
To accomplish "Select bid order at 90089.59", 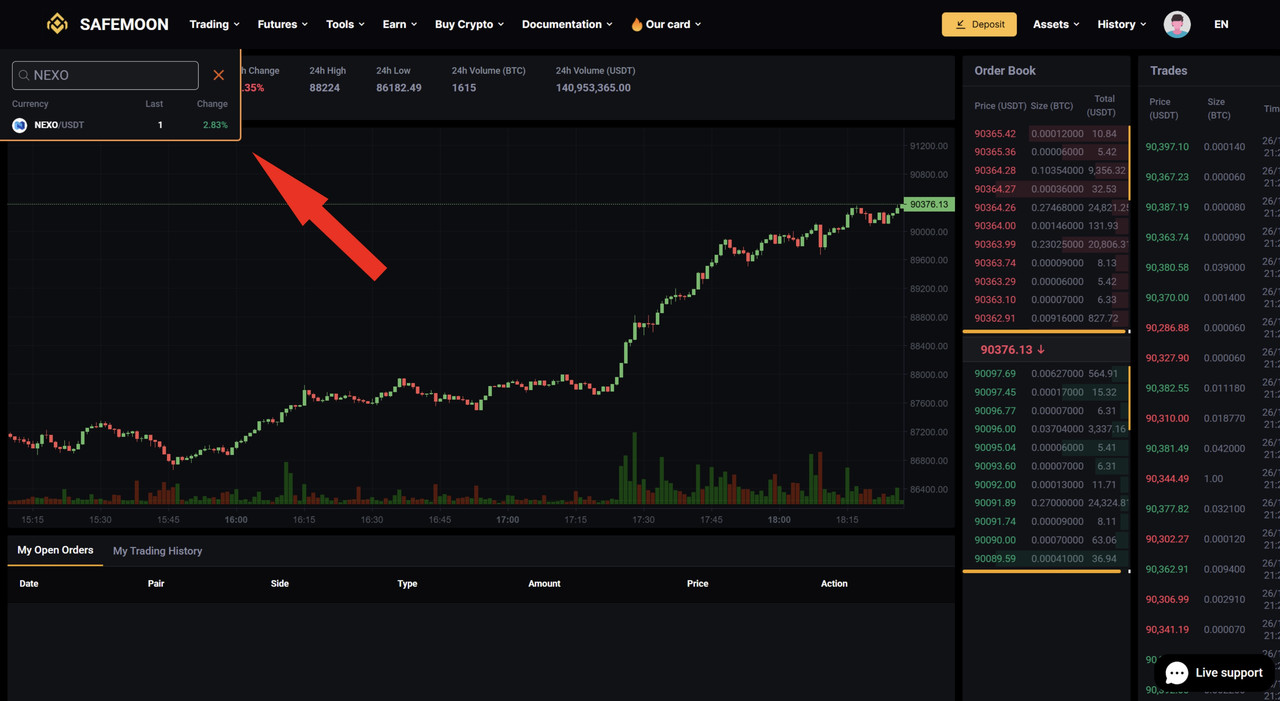I will click(1046, 559).
